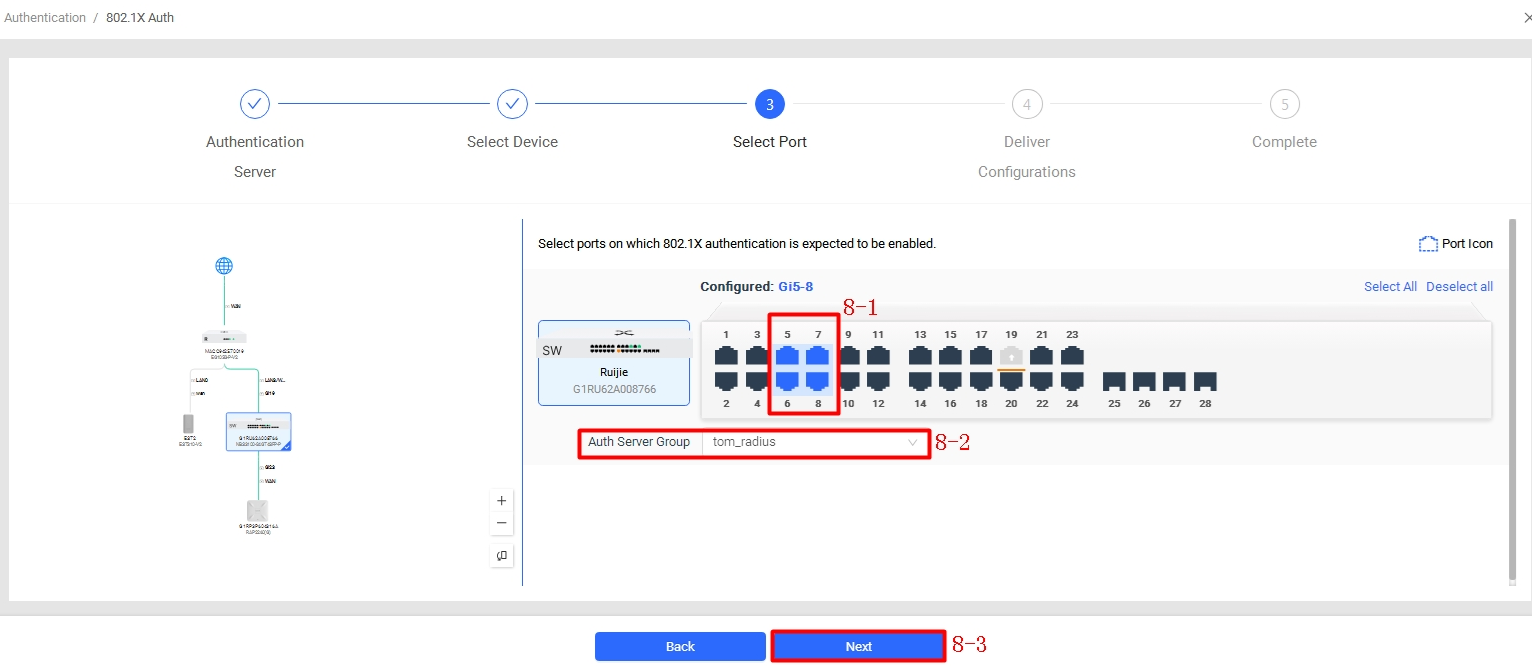Open the Auth Server Group dropdown
The width and height of the screenshot is (1532, 666).
[814, 442]
